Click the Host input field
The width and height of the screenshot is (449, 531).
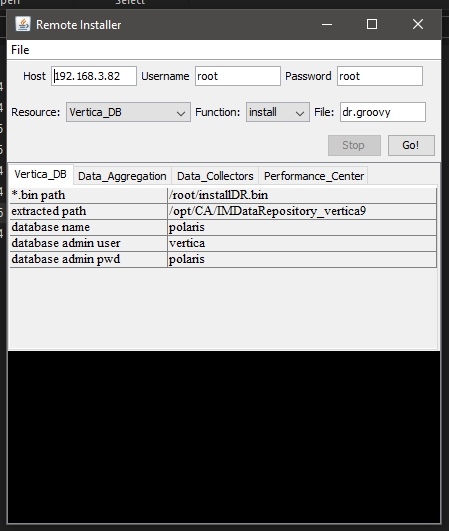pos(94,76)
